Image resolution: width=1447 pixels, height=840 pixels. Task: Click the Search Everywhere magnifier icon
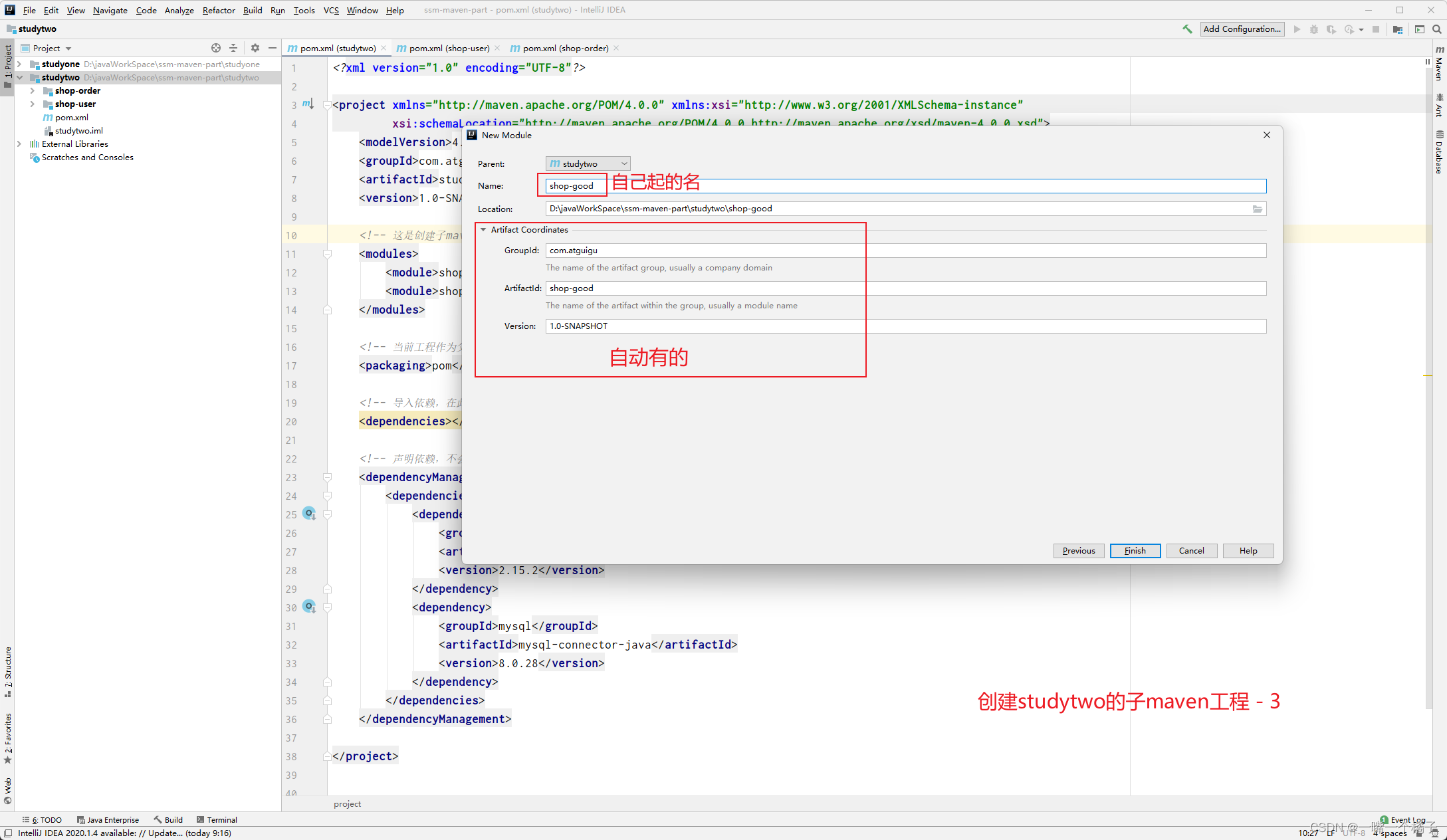[x=1436, y=29]
